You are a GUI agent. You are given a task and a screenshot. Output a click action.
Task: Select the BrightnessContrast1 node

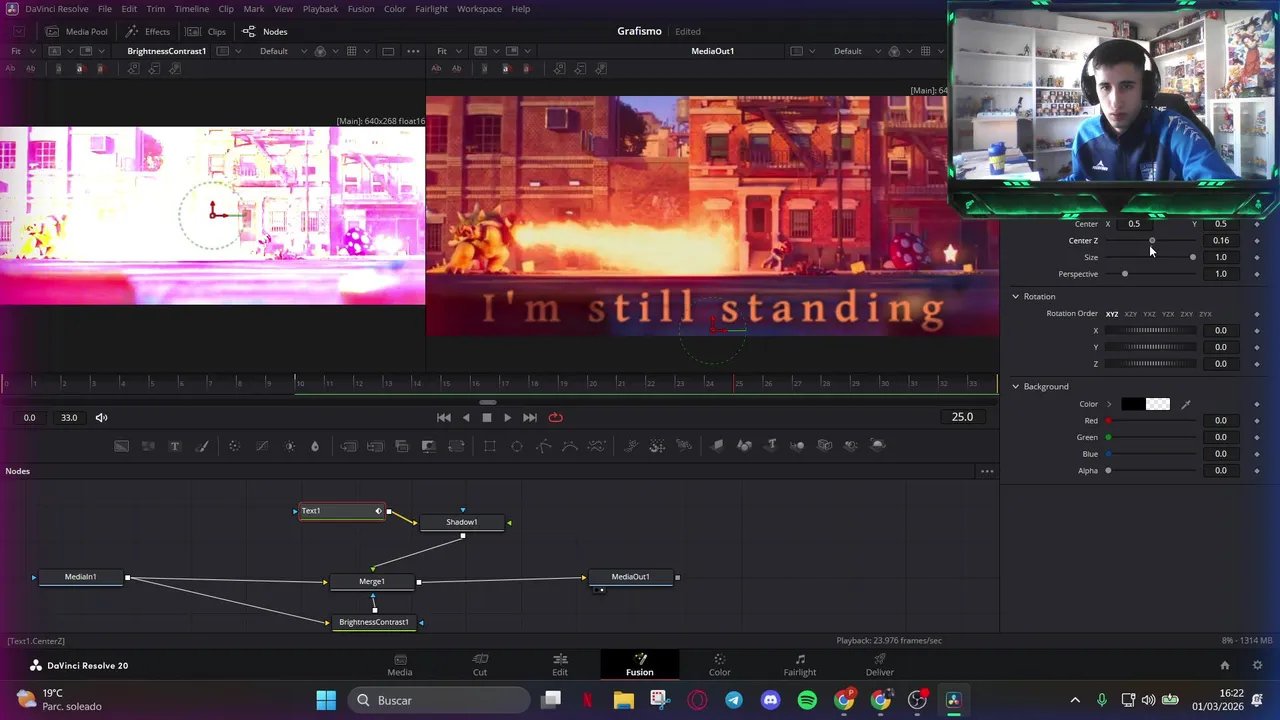[374, 622]
